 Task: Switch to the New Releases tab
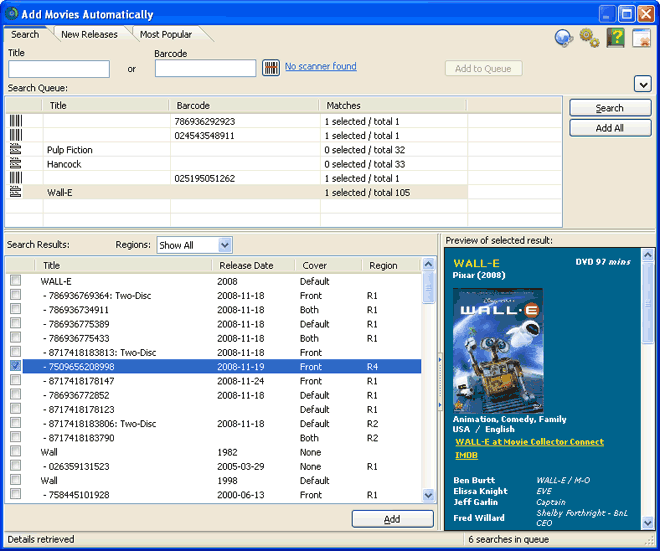pyautogui.click(x=89, y=35)
